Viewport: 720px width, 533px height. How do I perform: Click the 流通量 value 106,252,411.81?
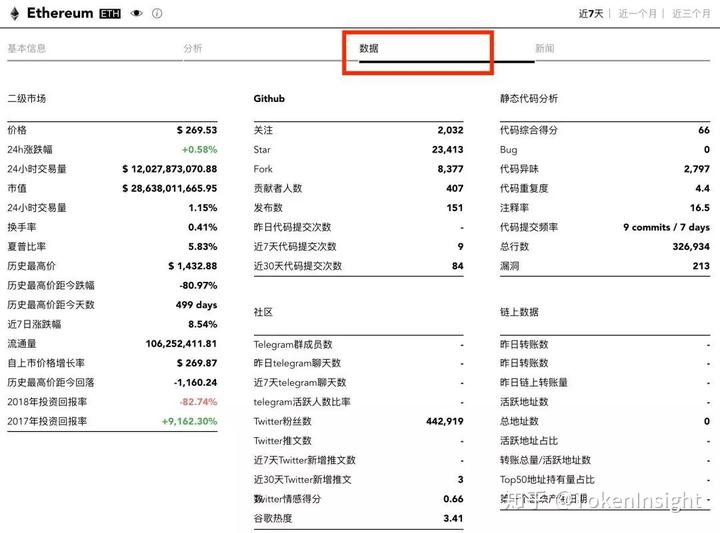pos(181,343)
